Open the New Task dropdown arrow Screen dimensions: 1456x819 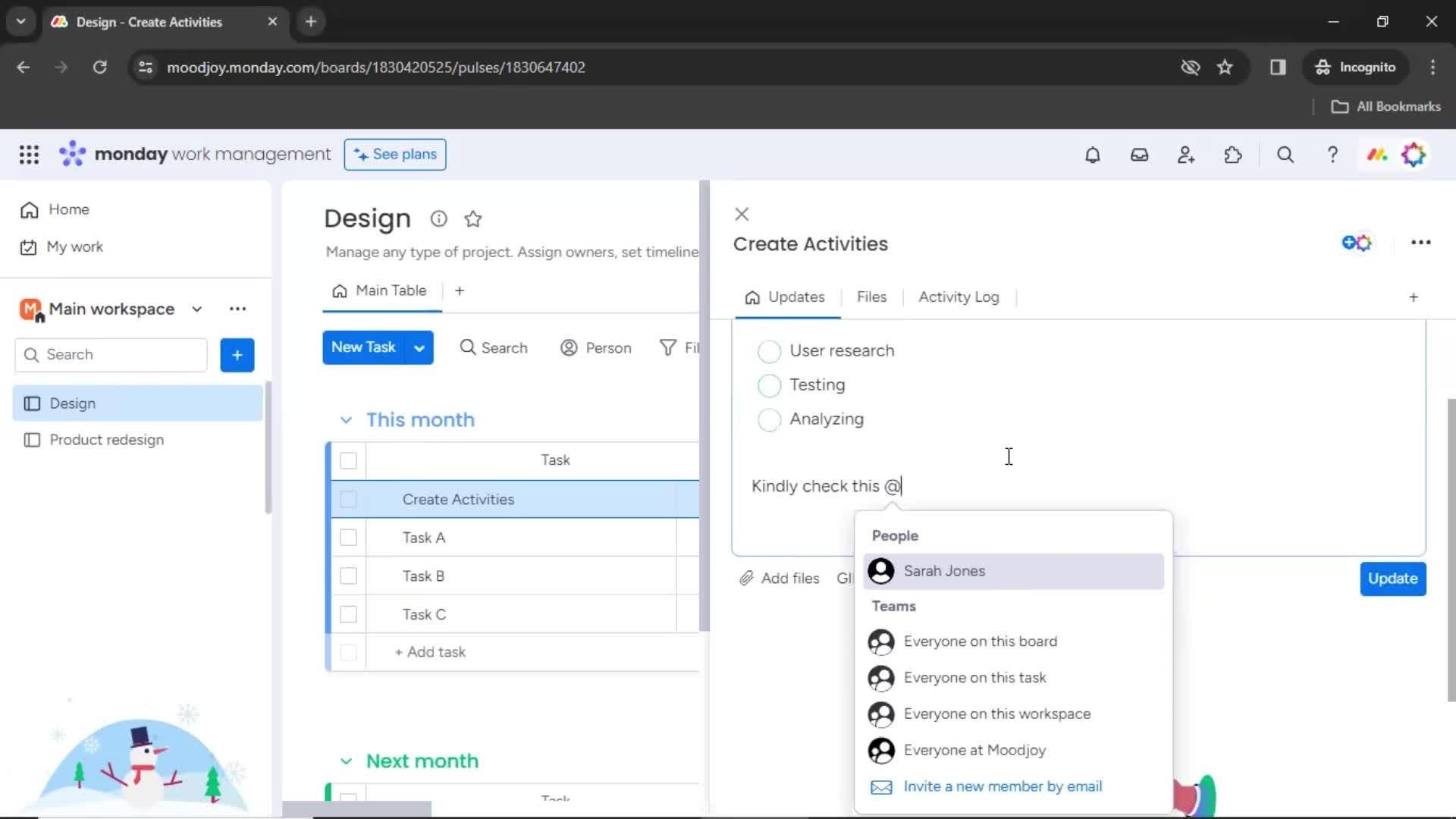click(420, 348)
